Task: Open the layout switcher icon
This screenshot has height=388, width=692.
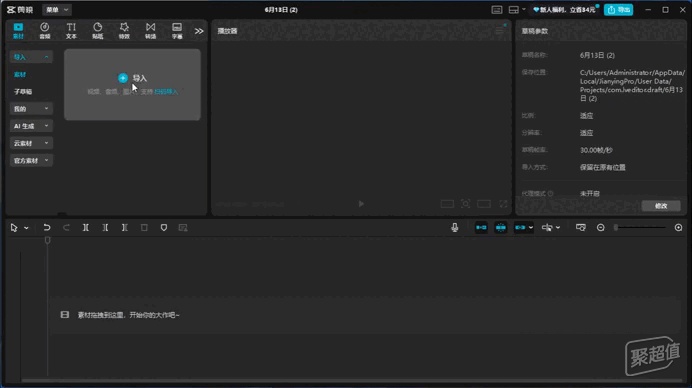Action: point(513,10)
